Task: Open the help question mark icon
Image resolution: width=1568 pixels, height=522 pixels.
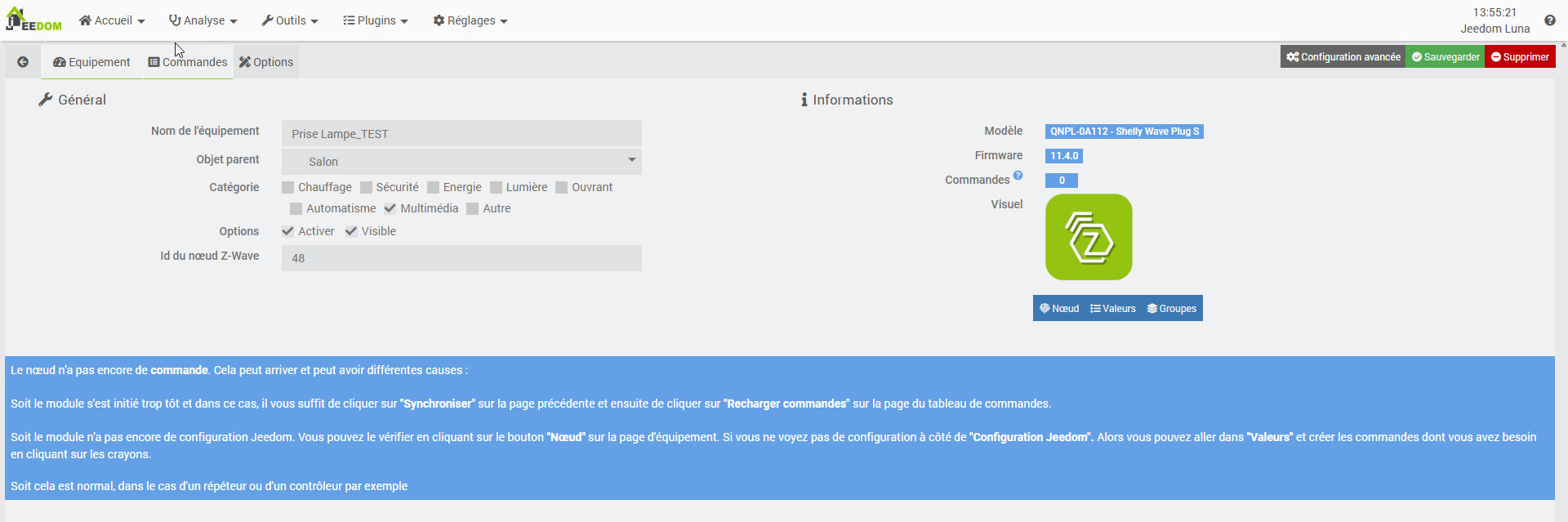Action: 1549,20
